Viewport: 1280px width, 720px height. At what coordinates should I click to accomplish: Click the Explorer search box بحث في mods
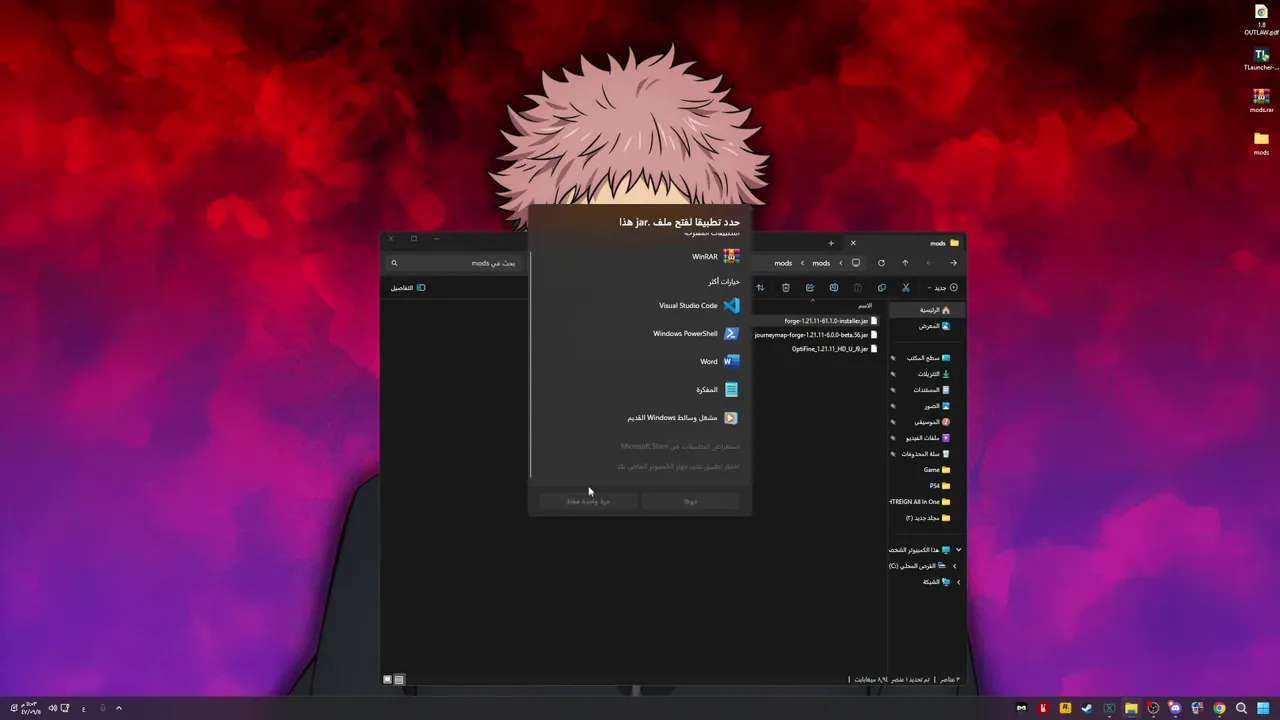(x=455, y=263)
